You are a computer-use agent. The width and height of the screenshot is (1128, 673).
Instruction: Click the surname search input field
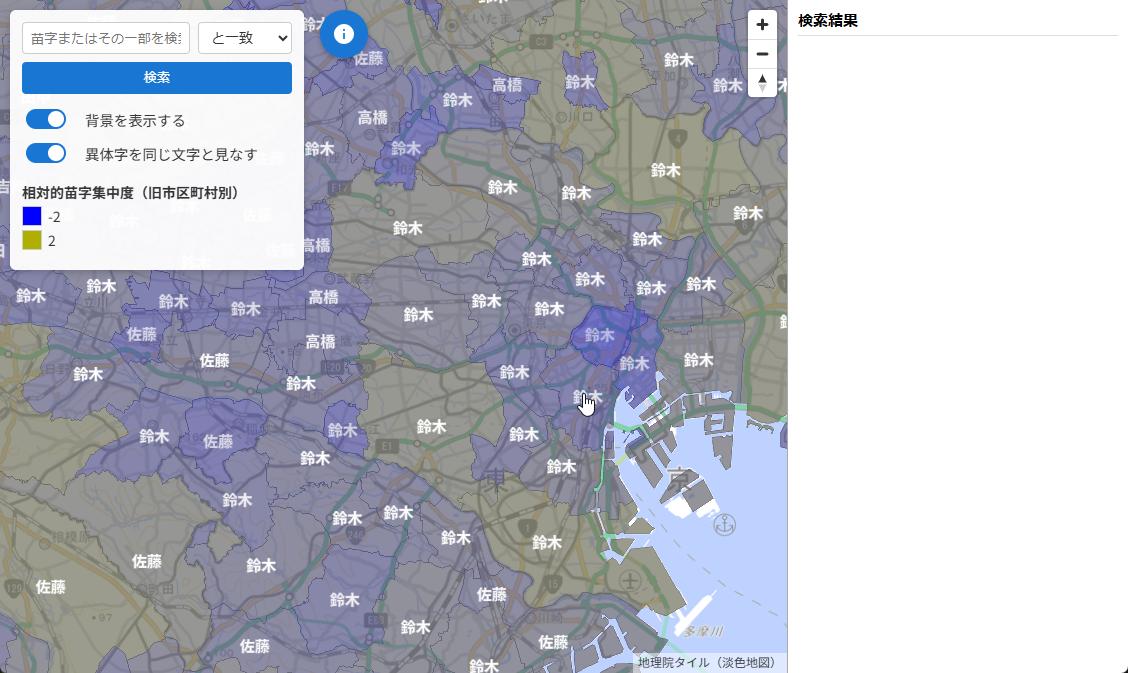point(105,37)
